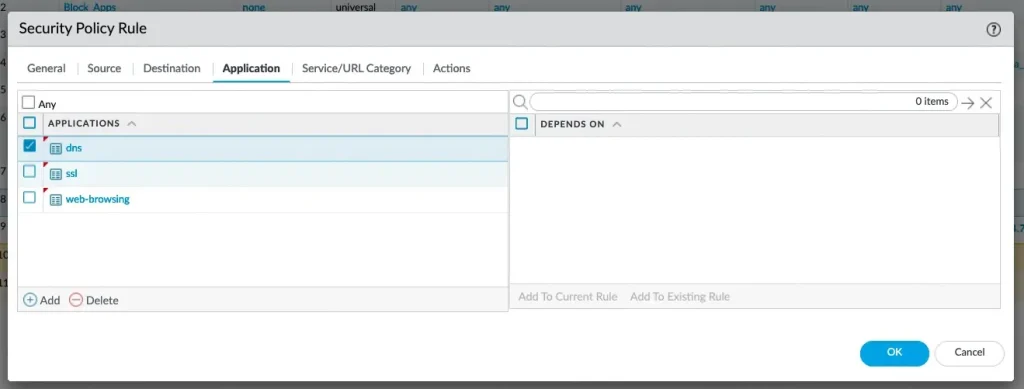Click the ssl application icon
Screen dimensions: 1024x389
(x=56, y=174)
